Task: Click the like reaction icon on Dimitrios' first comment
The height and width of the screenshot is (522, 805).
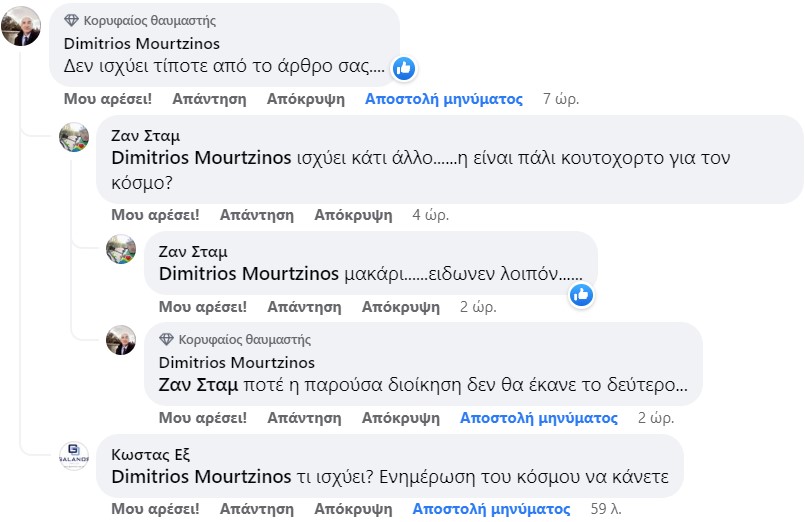Action: [404, 68]
